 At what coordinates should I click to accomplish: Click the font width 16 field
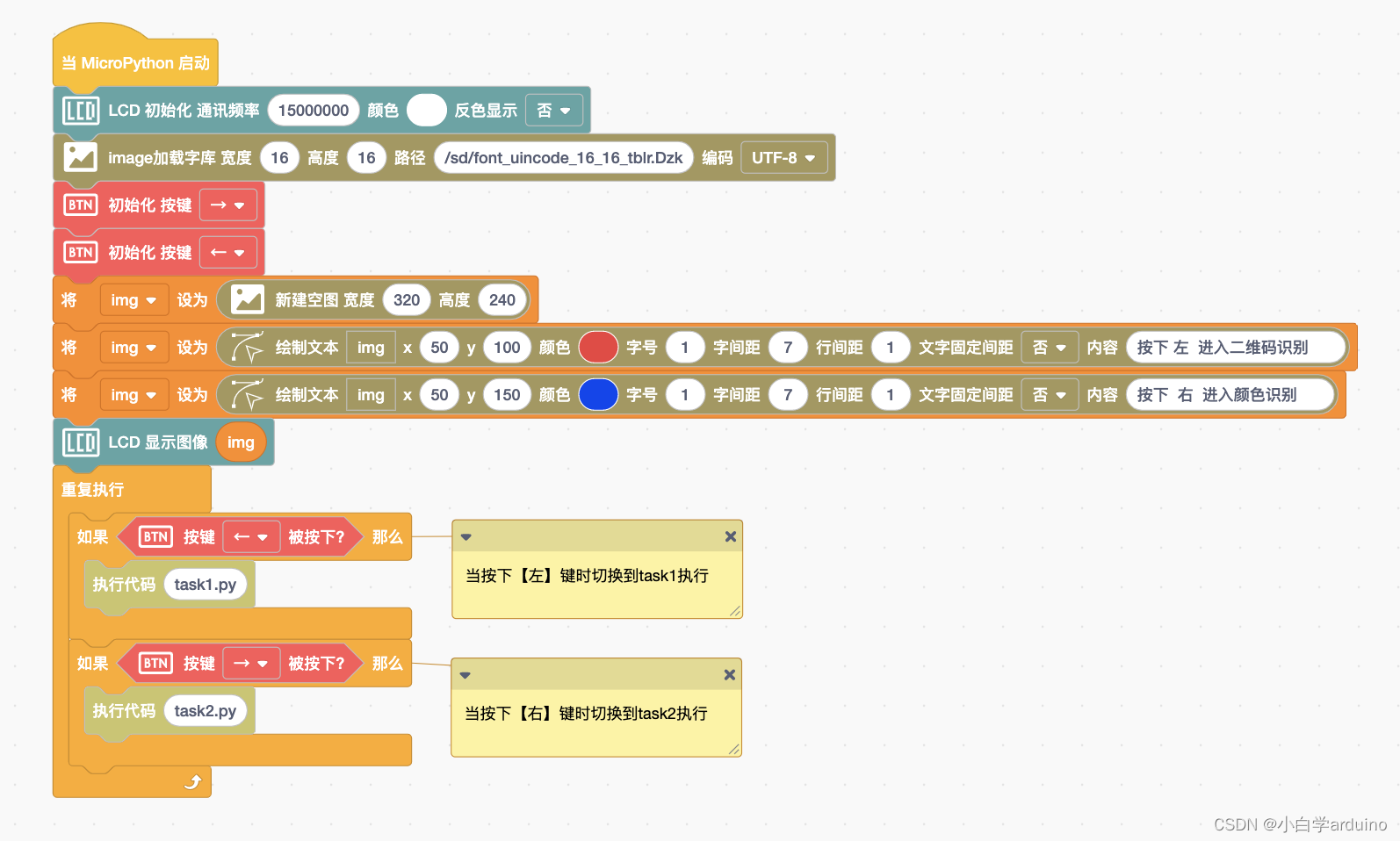(279, 158)
